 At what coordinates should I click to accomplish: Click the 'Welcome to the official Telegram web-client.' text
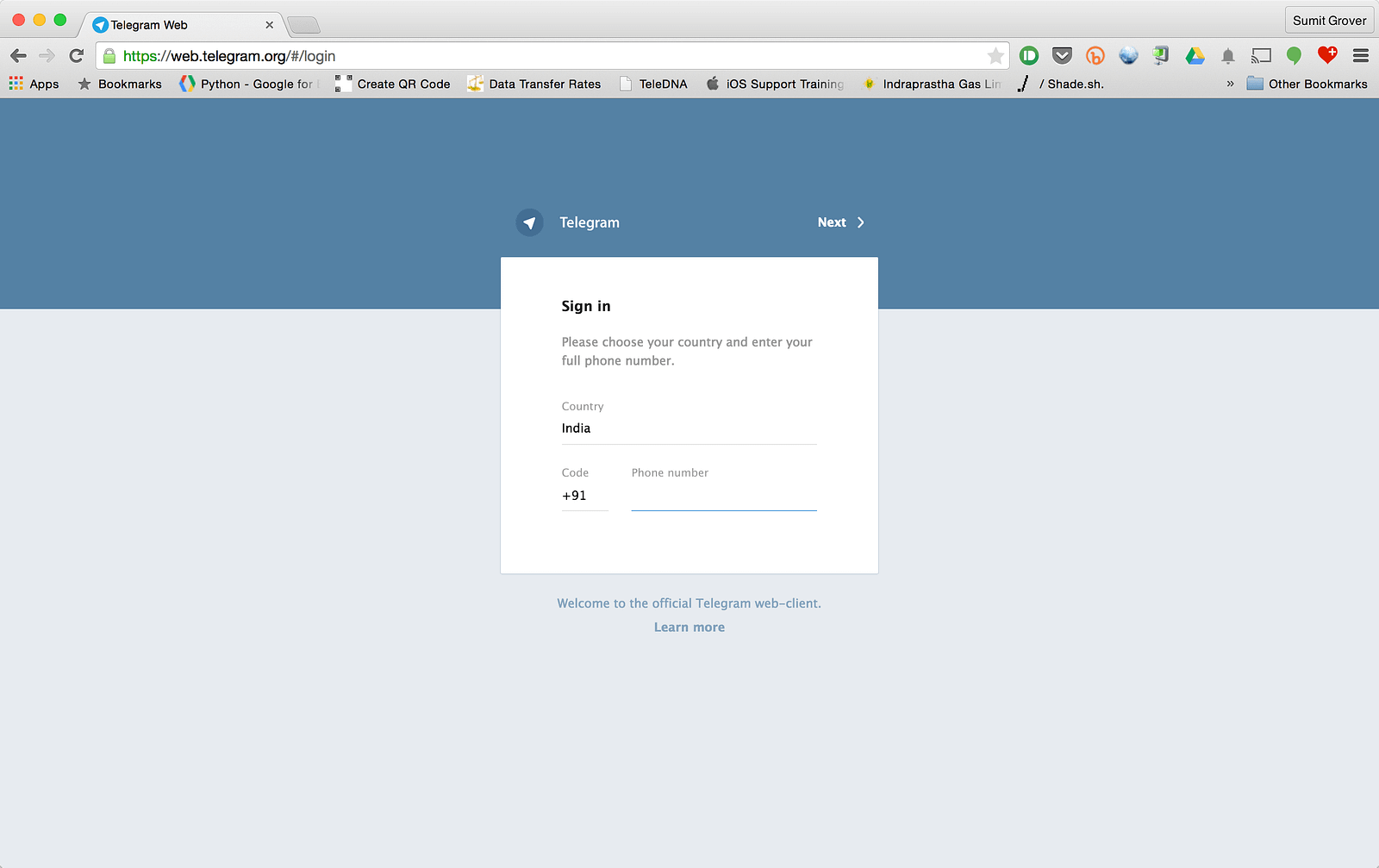(689, 603)
